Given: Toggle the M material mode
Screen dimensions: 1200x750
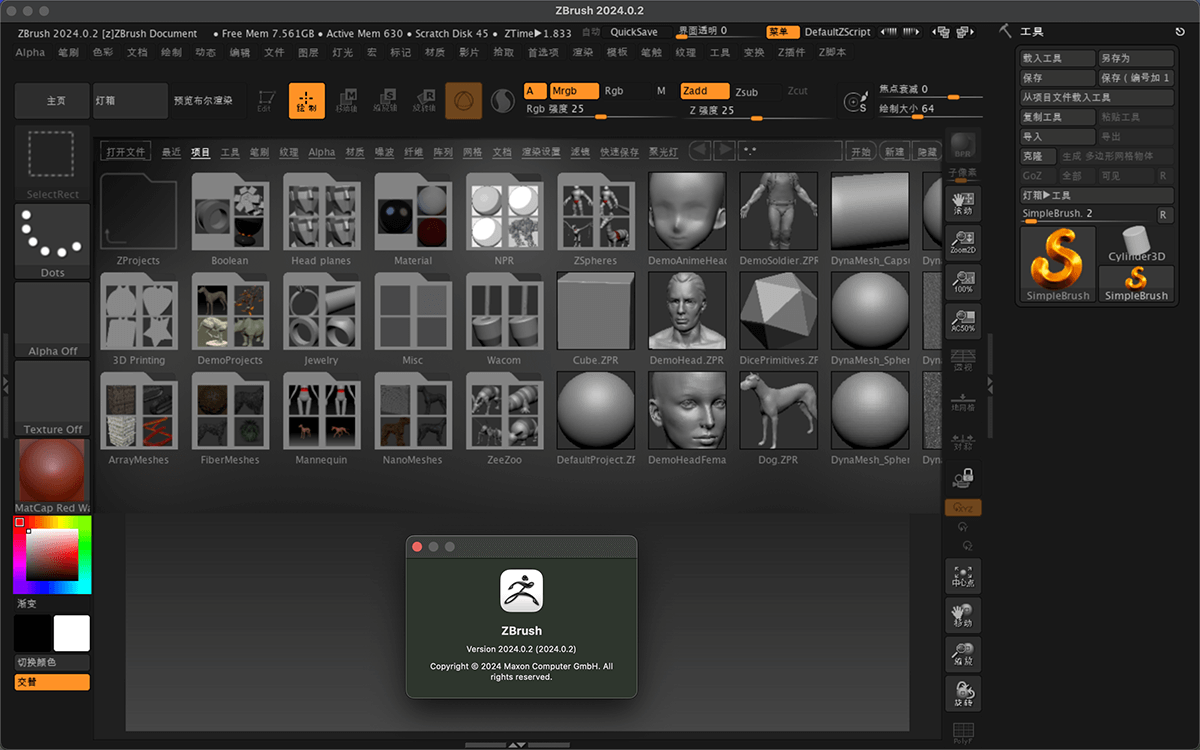Looking at the screenshot, I should point(661,91).
